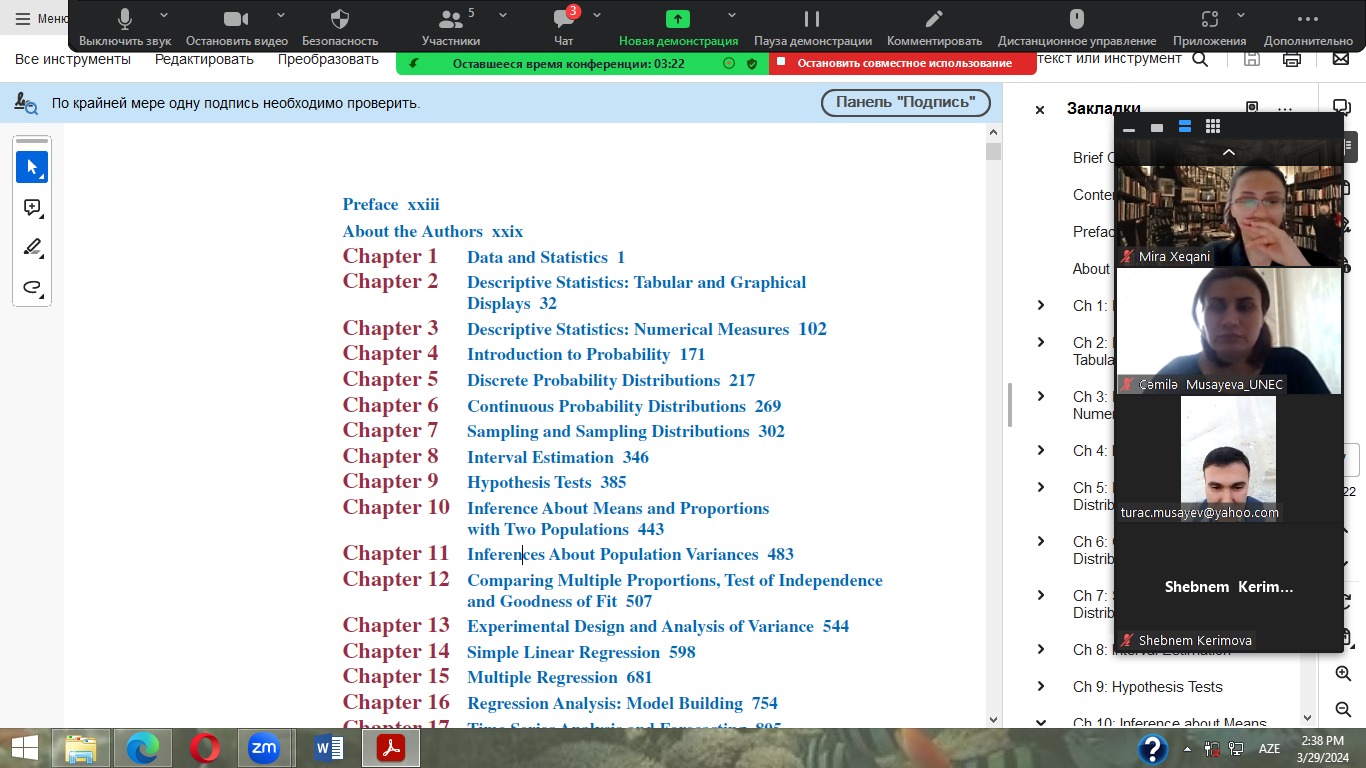
Task: Click the Панель "Подпись" button
Action: [x=905, y=102]
